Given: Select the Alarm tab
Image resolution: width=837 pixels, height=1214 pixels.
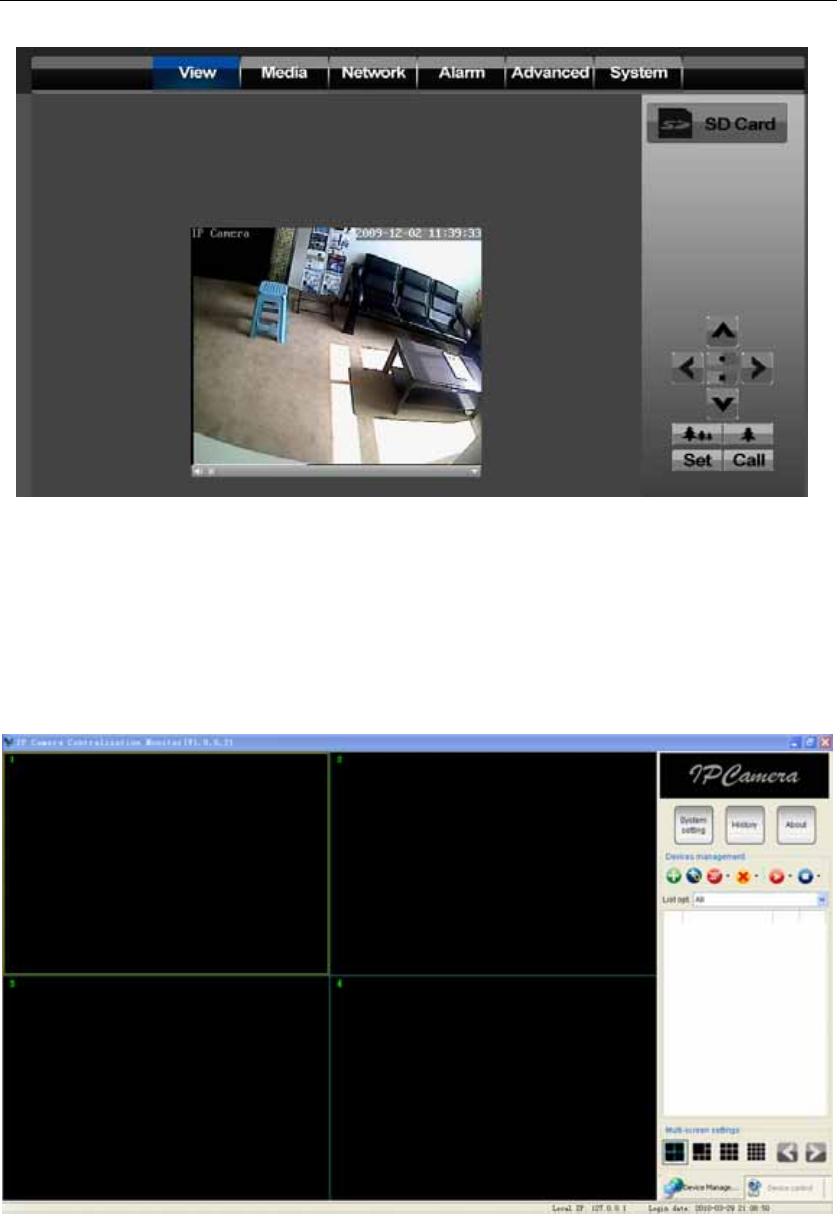Looking at the screenshot, I should click(461, 73).
